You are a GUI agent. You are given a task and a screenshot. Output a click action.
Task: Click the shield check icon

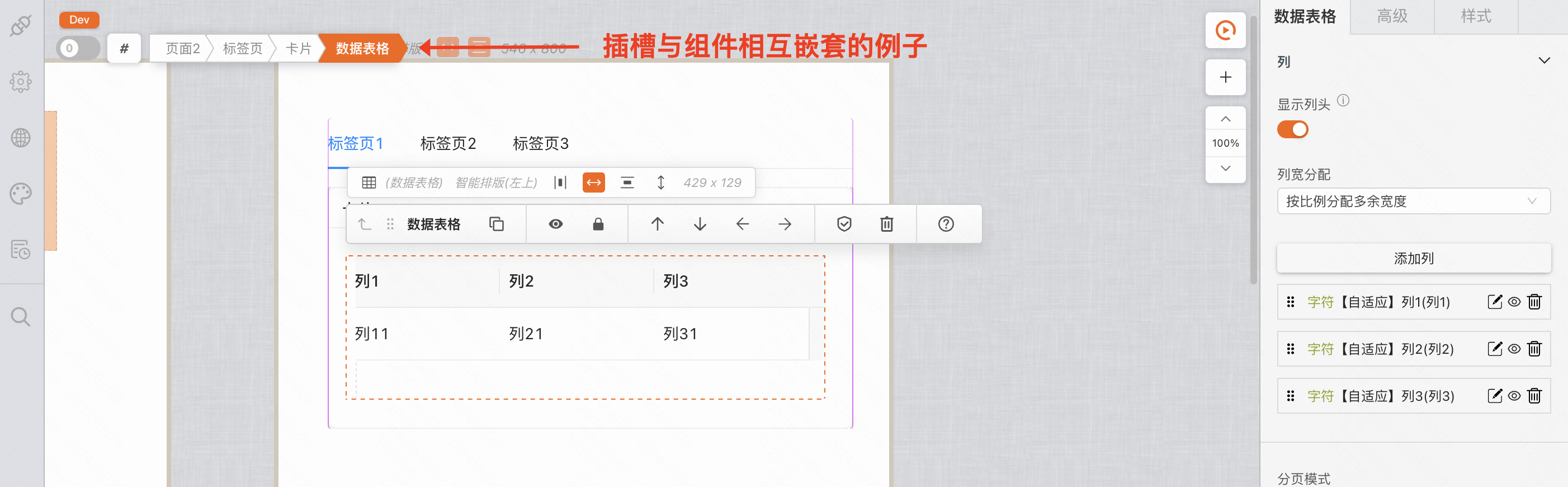coord(844,224)
